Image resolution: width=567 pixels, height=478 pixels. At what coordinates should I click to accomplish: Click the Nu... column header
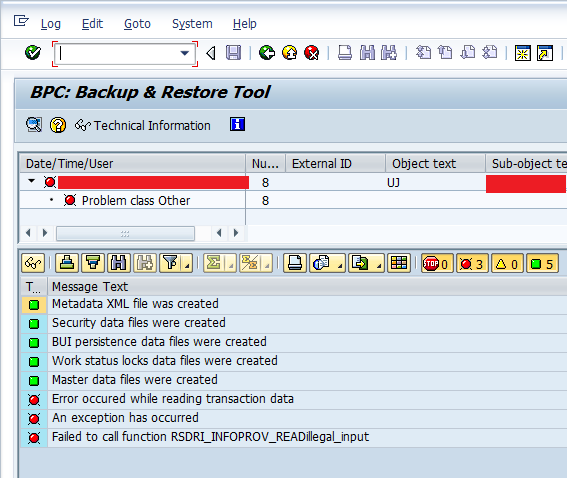pyautogui.click(x=265, y=164)
